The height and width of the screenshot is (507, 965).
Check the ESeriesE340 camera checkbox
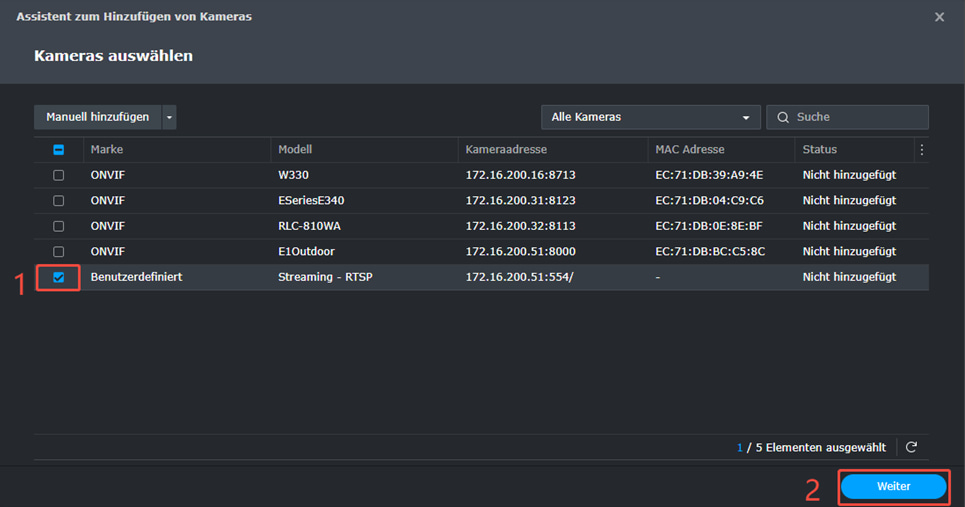coord(58,201)
